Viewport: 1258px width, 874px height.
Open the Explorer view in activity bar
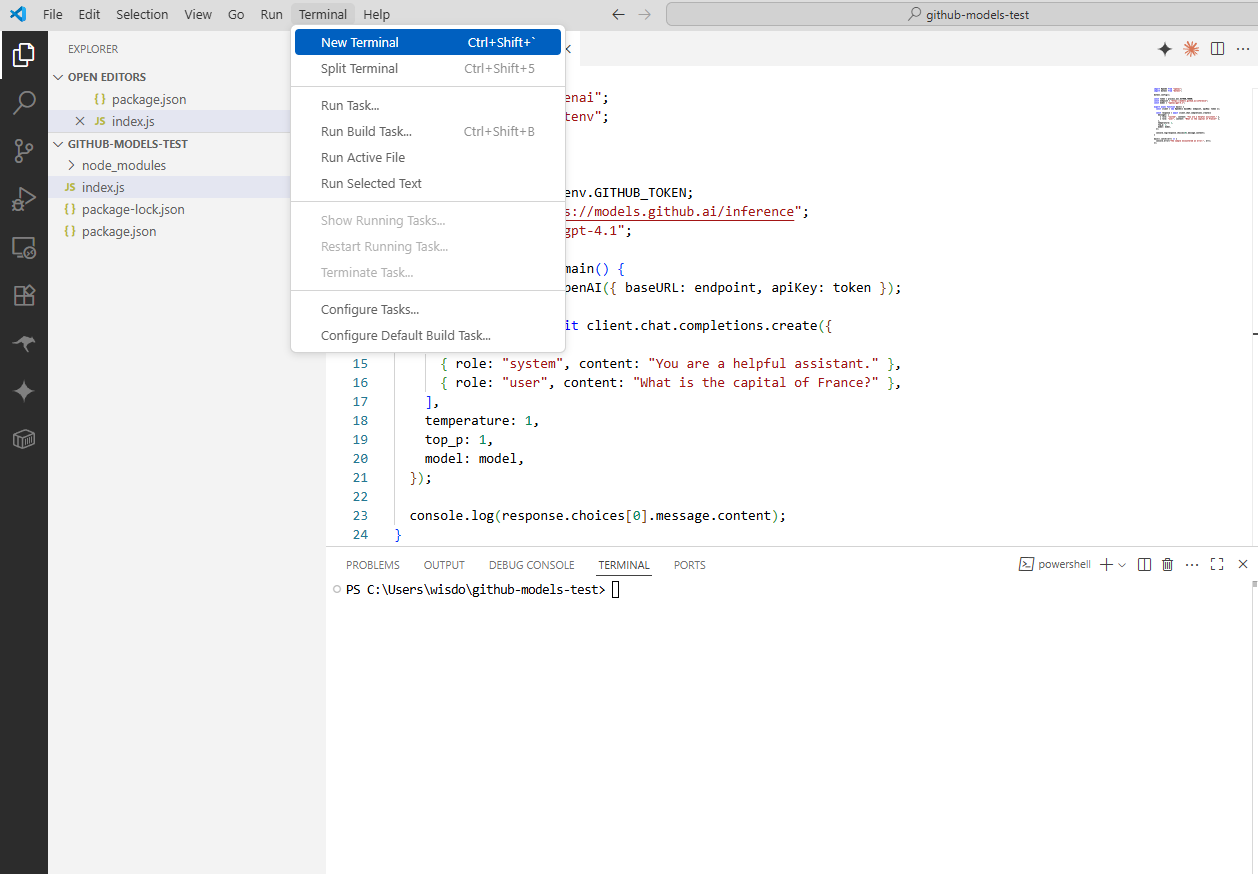click(x=24, y=55)
